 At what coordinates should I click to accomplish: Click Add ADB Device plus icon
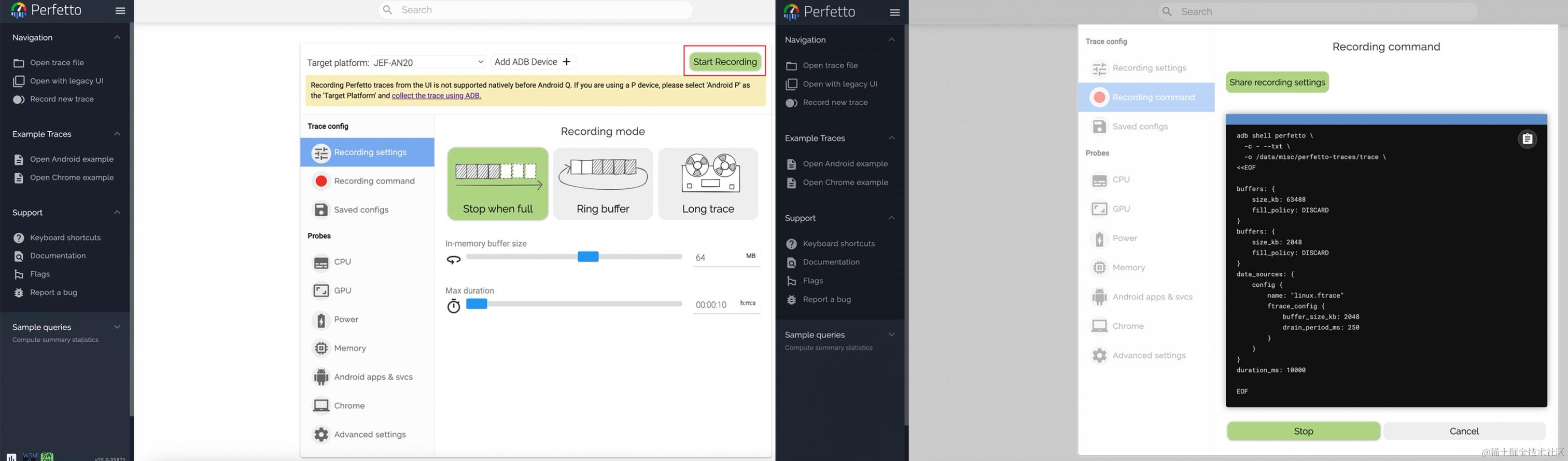click(x=567, y=62)
